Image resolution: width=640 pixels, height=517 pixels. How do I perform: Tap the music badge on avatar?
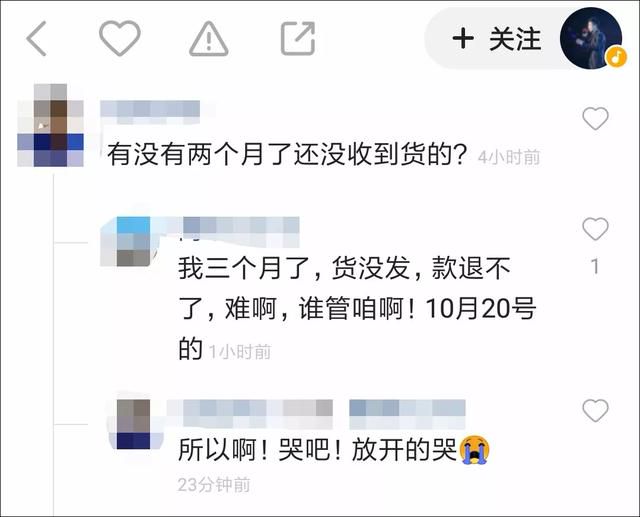click(616, 57)
